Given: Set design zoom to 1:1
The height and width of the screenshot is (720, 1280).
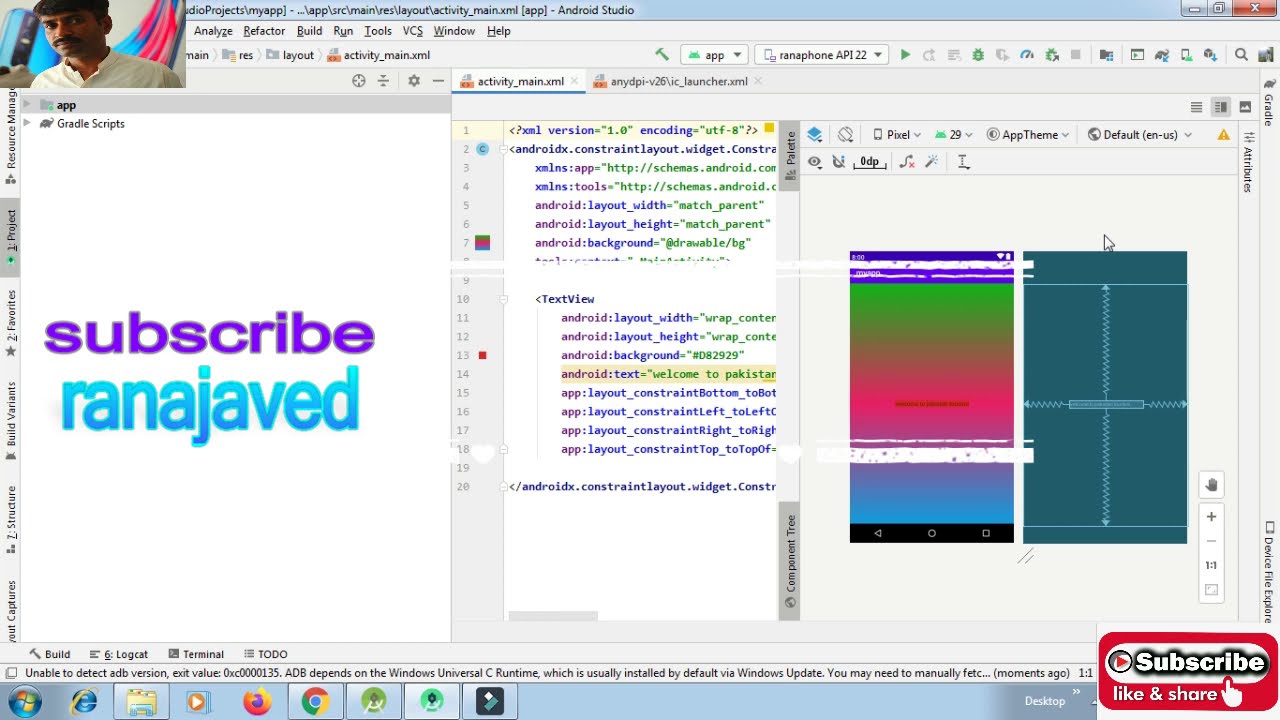Looking at the screenshot, I should tap(1211, 565).
